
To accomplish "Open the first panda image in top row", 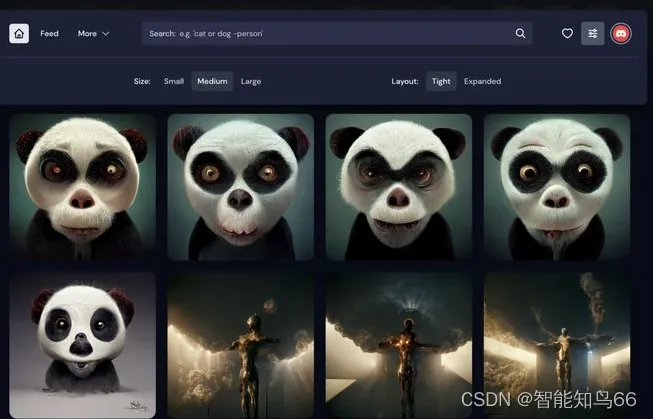I will coord(83,186).
